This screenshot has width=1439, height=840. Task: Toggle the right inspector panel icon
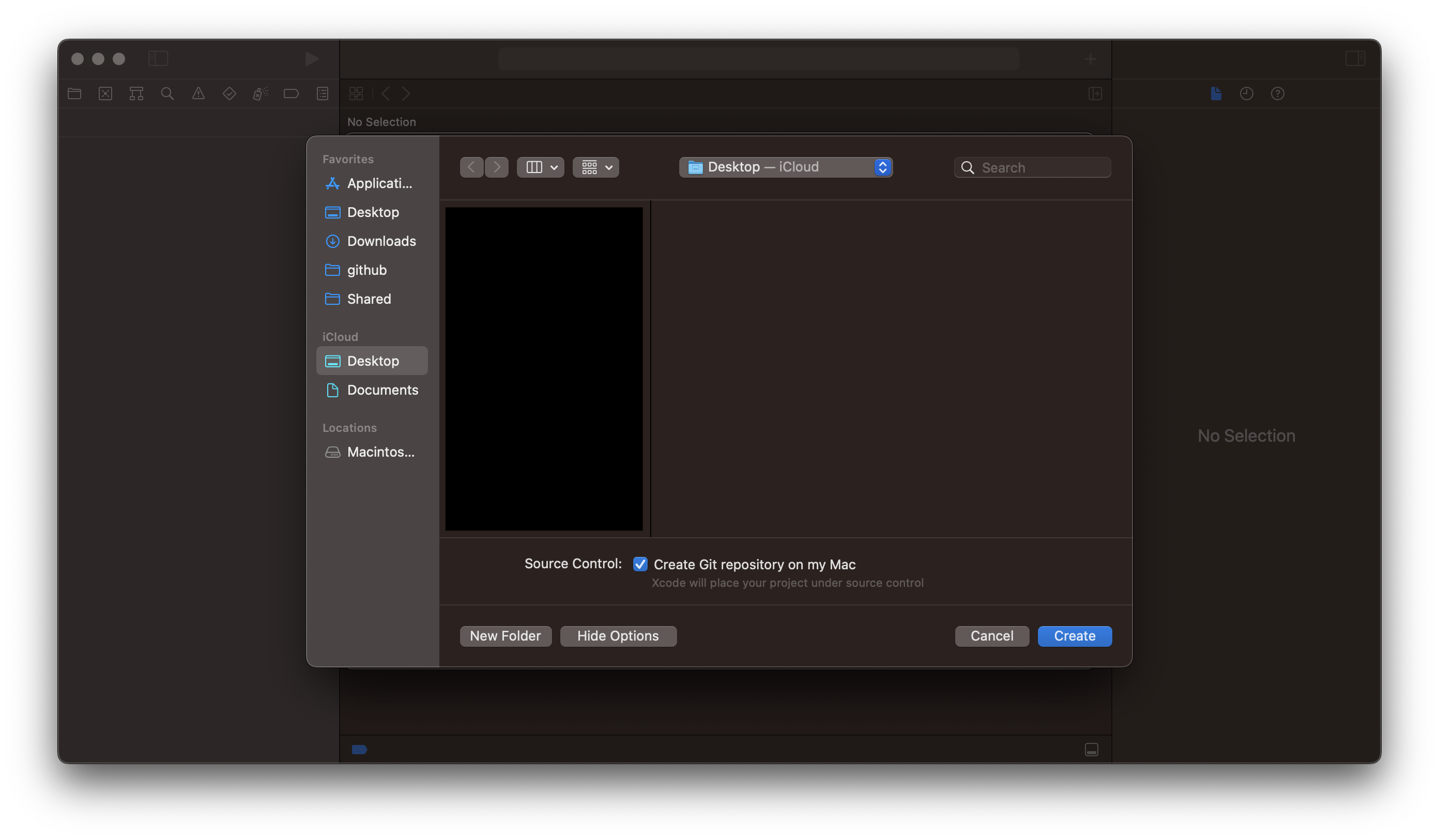click(x=1355, y=59)
